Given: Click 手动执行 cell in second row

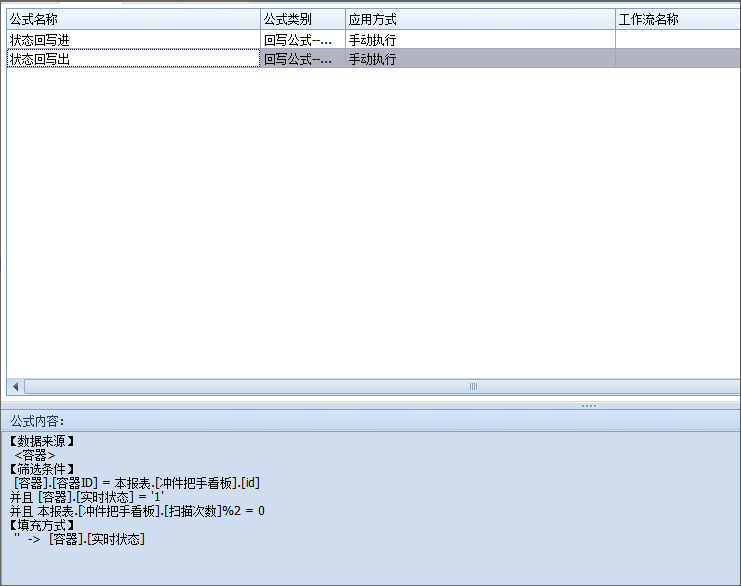Looking at the screenshot, I should [480, 59].
